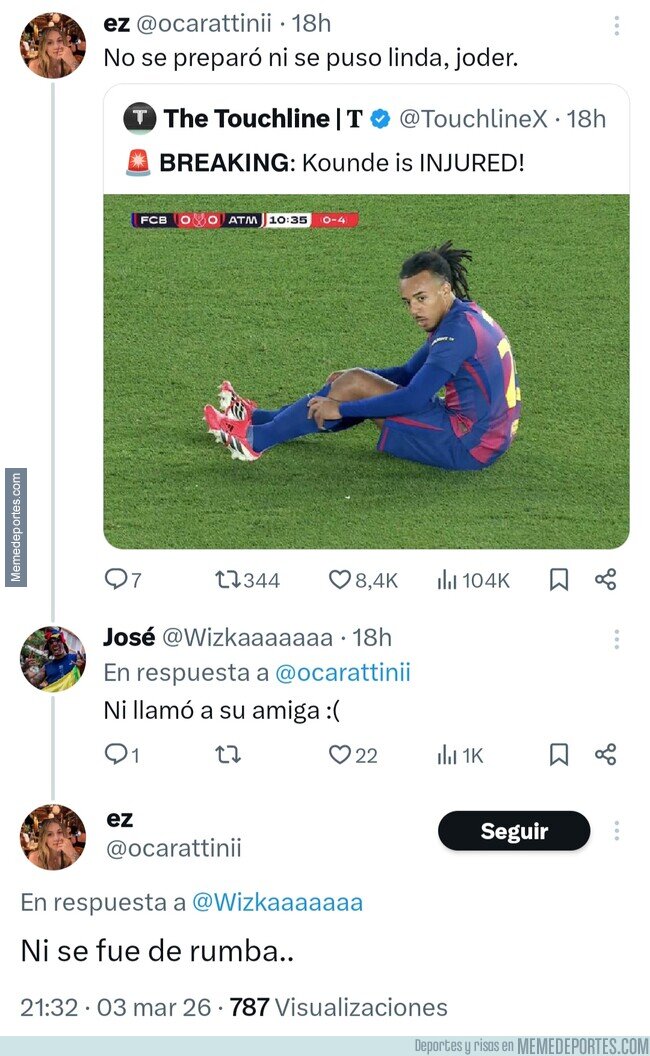The width and height of the screenshot is (650, 1056).
Task: Open ez's profile avatar
Action: [x=53, y=44]
